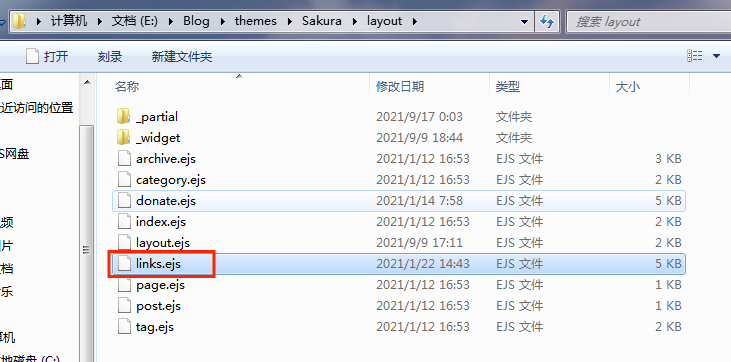
Task: Navigate to themes folder in breadcrumb
Action: coord(256,21)
